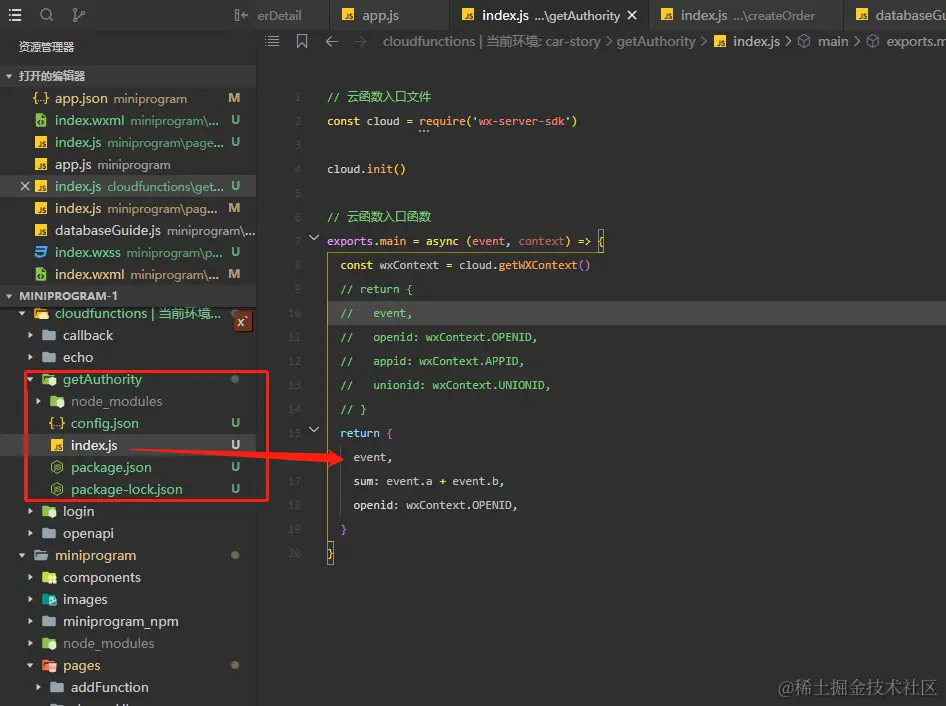Click getAuthority in the breadcrumb path

tap(655, 41)
